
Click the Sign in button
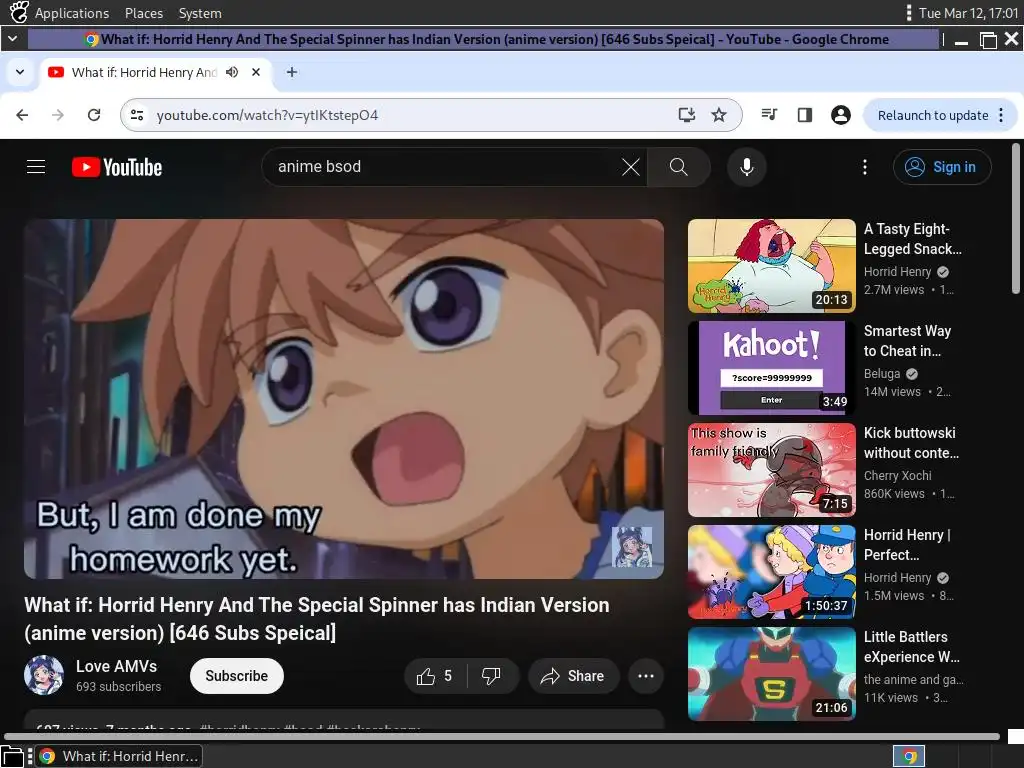942,167
